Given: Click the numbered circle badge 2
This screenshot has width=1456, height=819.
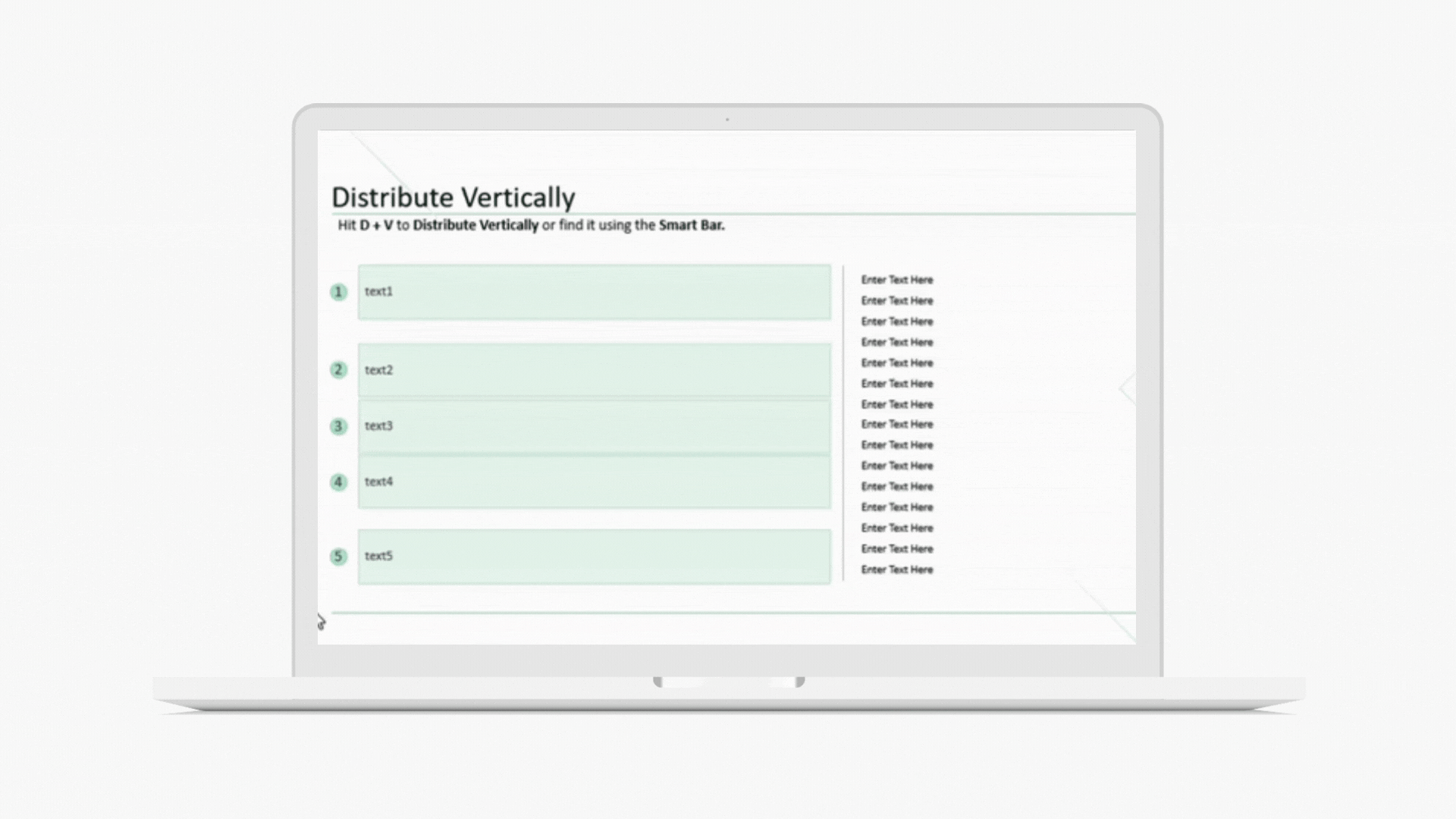Looking at the screenshot, I should click(338, 370).
